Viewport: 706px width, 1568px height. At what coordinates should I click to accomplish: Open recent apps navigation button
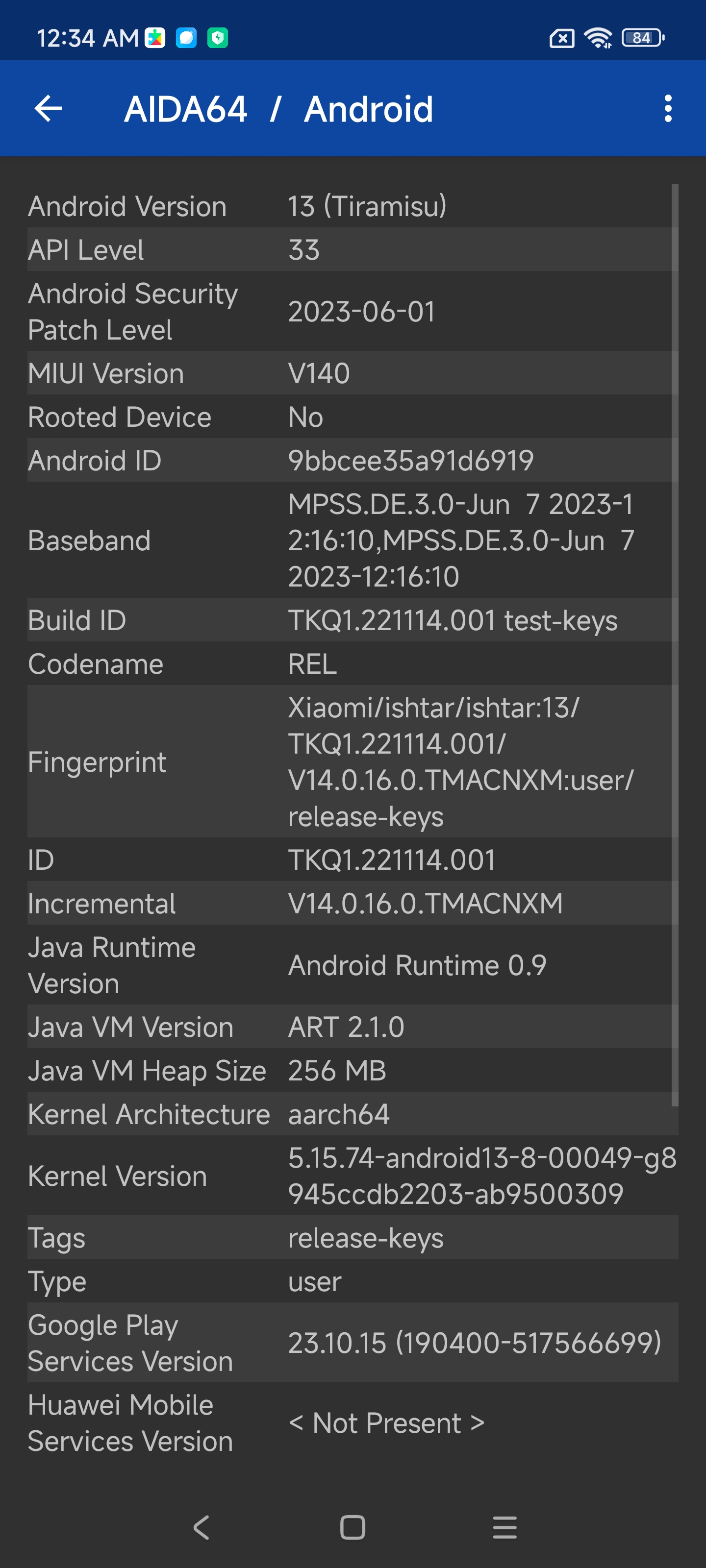(x=504, y=1527)
